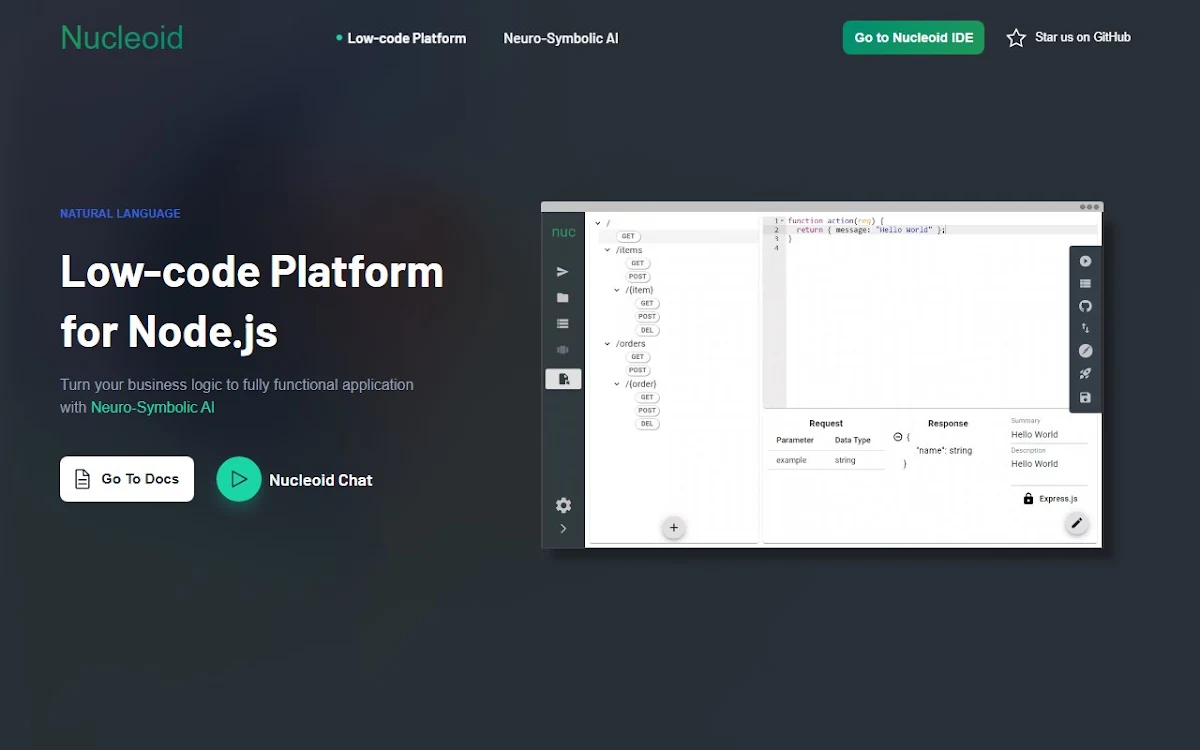Image resolution: width=1200 pixels, height=750 pixels.
Task: Click the Express.js label
Action: 1058,499
